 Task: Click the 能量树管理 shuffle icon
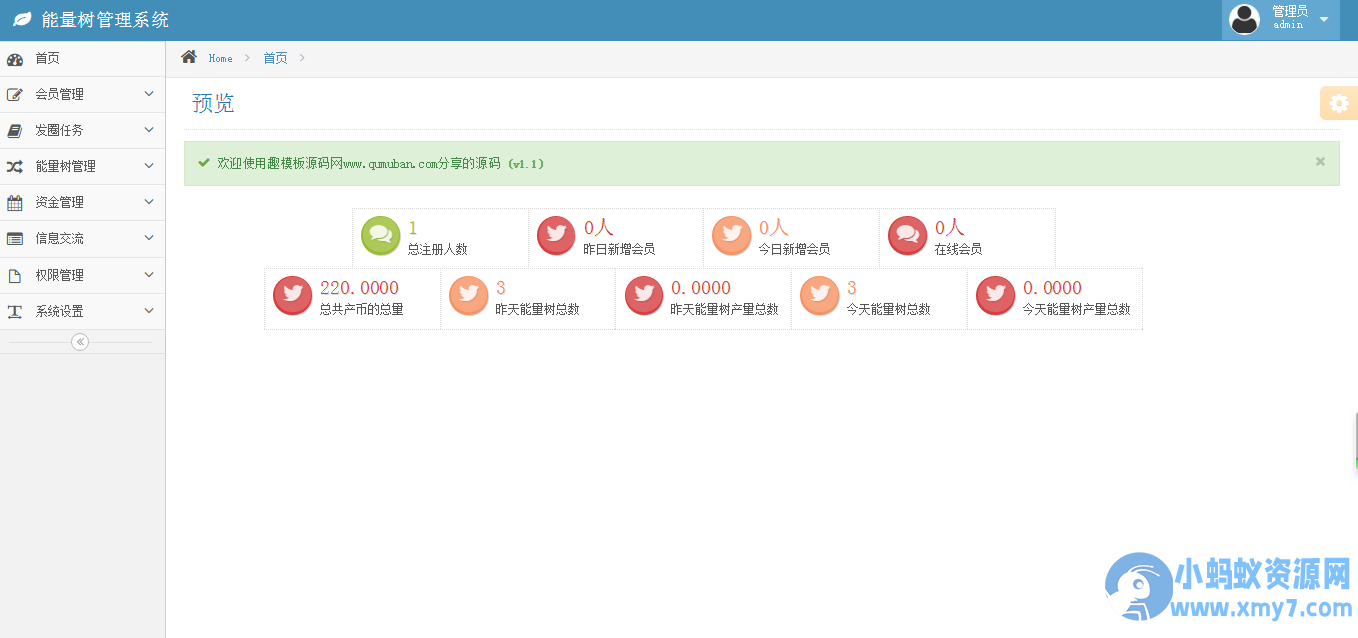[15, 167]
